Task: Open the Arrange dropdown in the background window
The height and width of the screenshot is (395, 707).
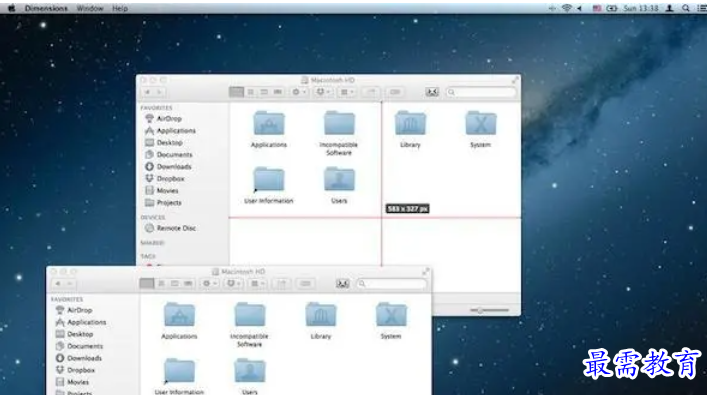Action: 347,92
